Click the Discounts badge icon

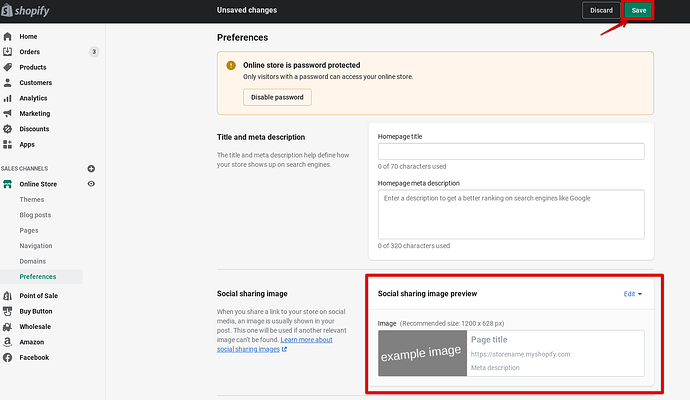click(8, 129)
